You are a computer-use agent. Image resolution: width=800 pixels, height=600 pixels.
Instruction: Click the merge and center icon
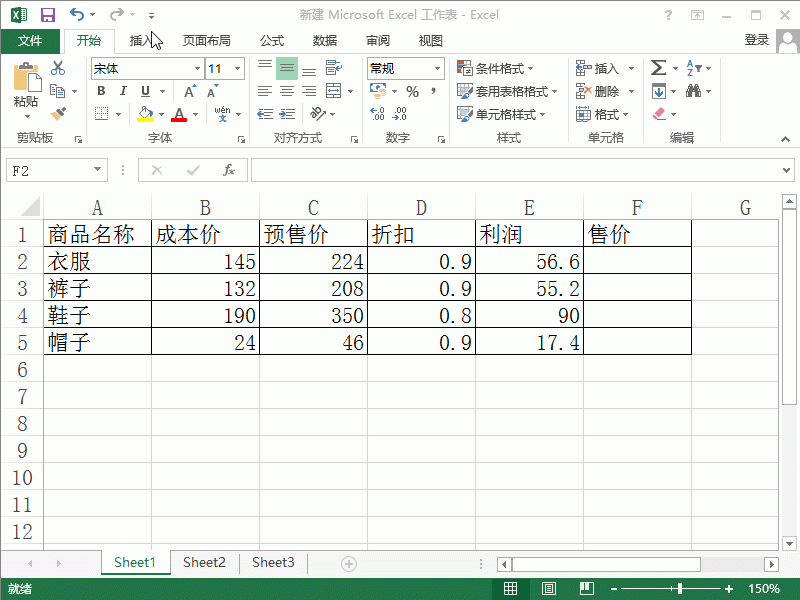tap(332, 90)
